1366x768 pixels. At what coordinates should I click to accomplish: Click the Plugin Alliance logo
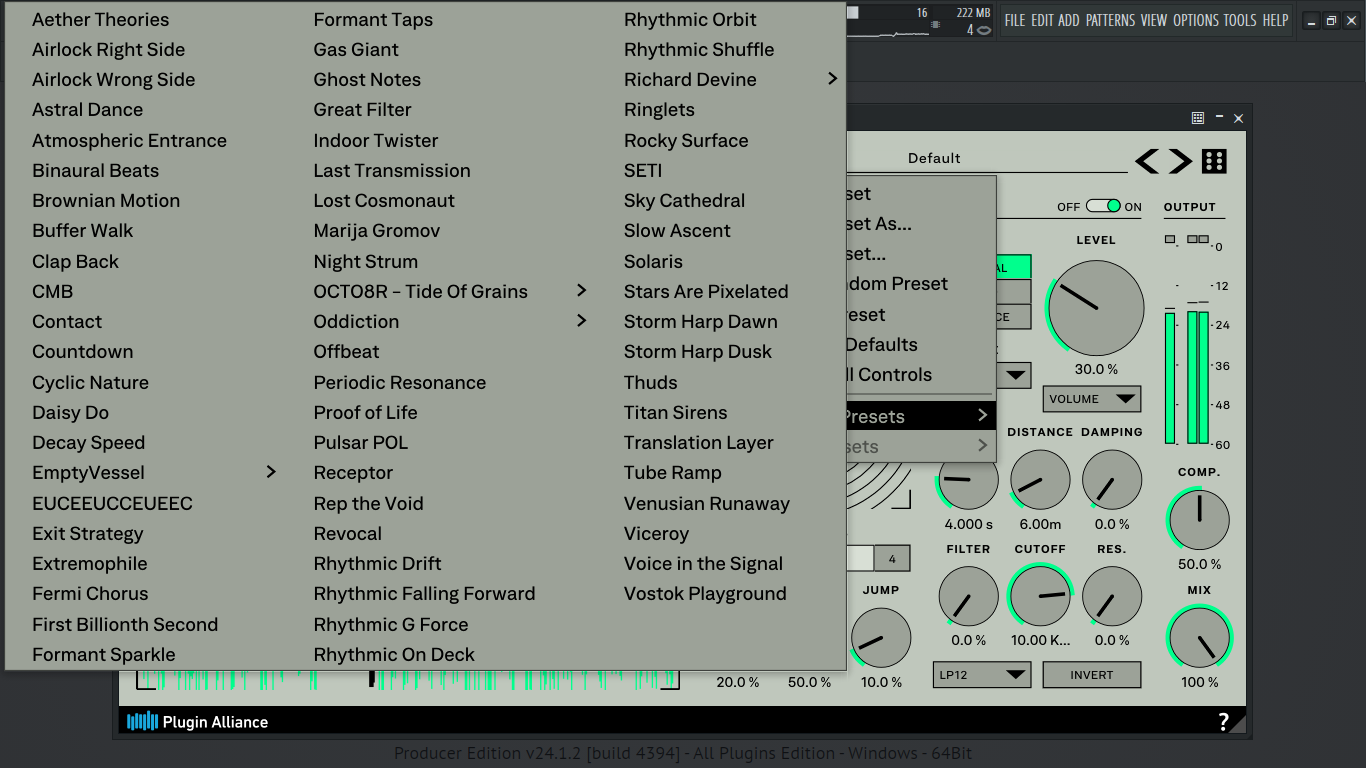pyautogui.click(x=198, y=722)
